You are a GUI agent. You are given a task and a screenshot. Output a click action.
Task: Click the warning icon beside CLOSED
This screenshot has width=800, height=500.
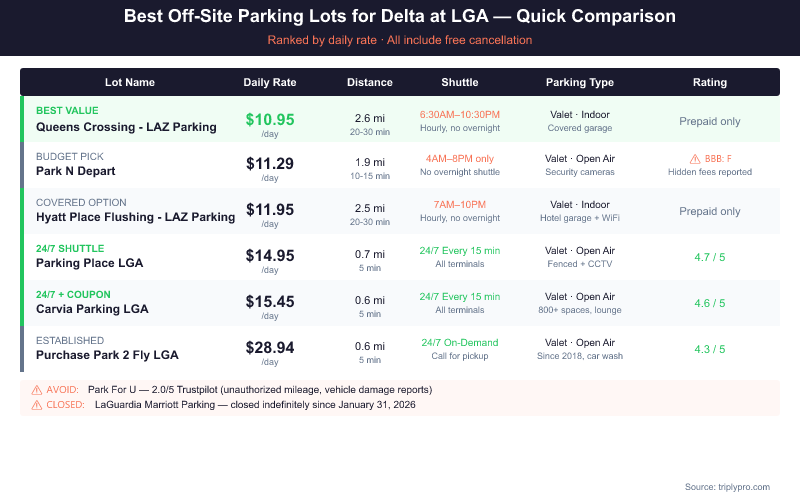(x=37, y=405)
